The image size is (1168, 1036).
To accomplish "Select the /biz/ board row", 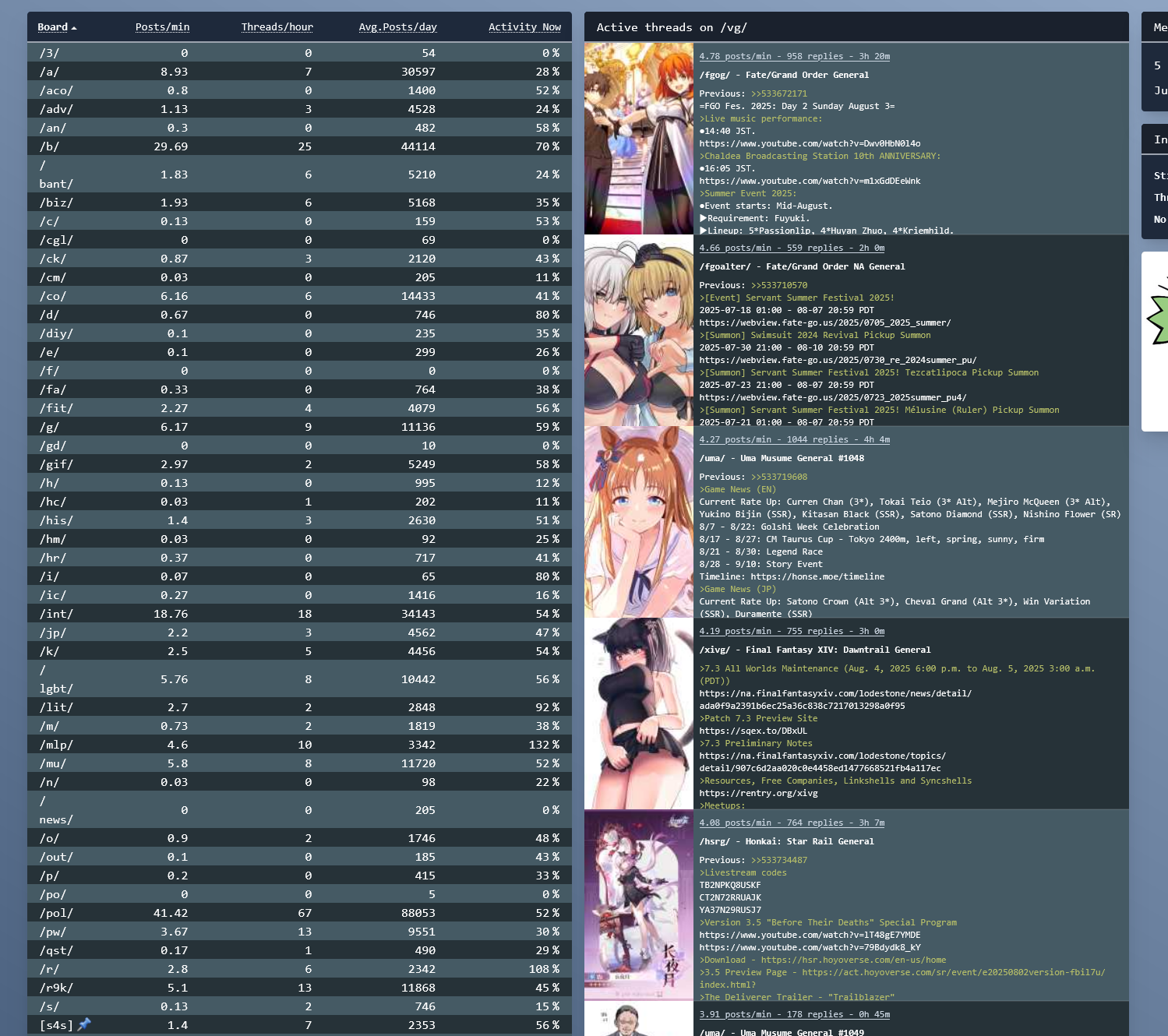I will coord(299,203).
